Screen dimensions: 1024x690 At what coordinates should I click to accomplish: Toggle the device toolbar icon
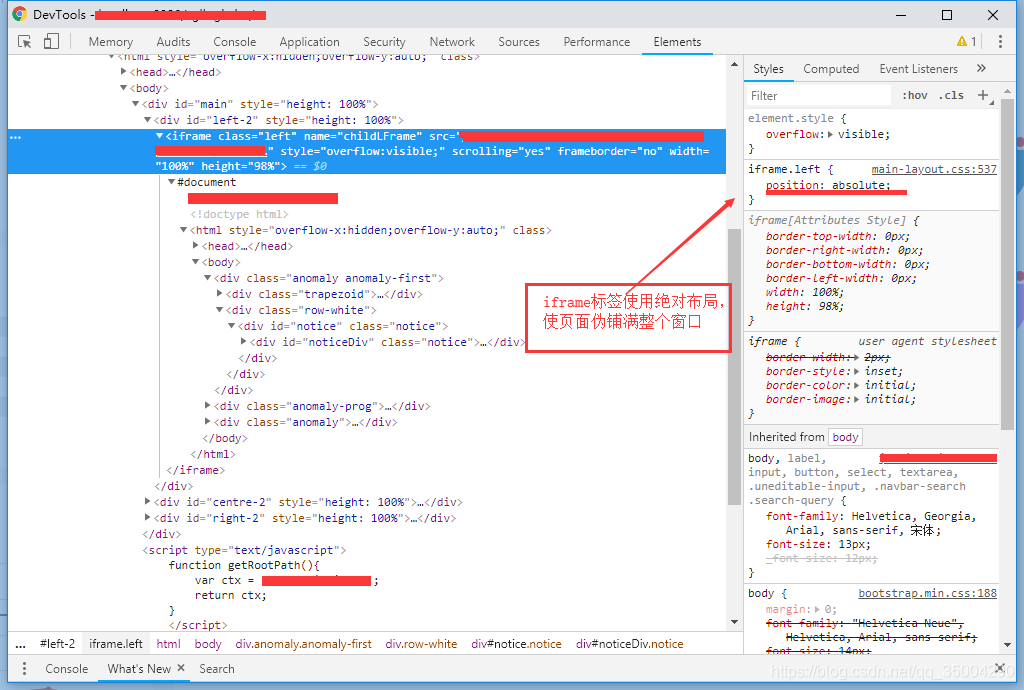(x=51, y=42)
